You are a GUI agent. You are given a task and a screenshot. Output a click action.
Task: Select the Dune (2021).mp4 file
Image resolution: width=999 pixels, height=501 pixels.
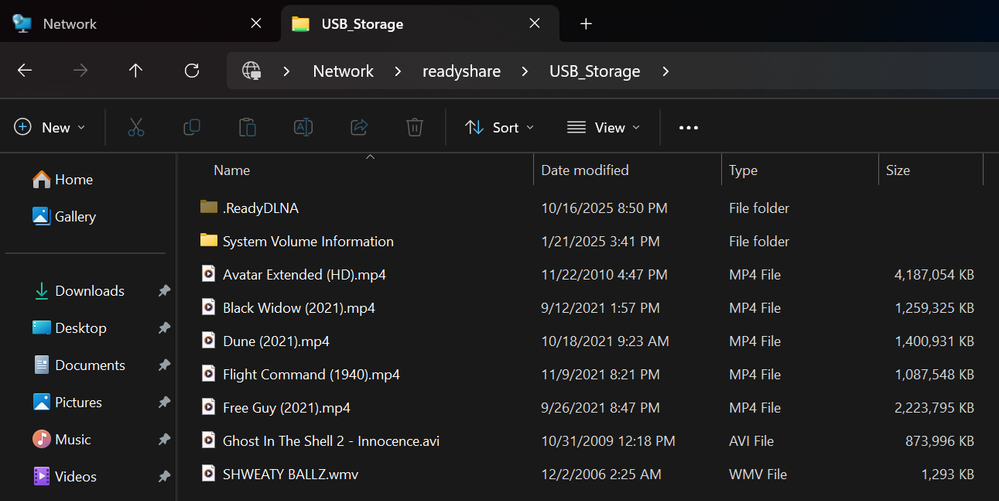(x=276, y=341)
